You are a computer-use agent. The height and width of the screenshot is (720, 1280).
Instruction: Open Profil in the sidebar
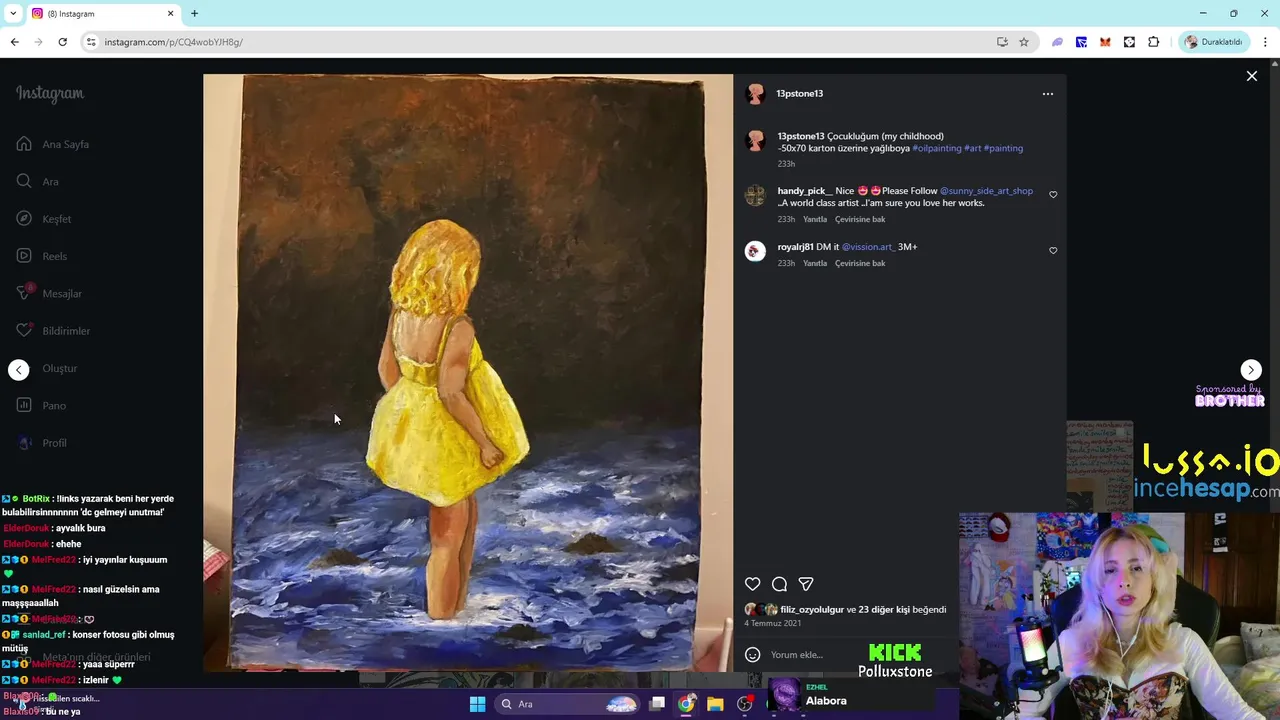(42, 443)
